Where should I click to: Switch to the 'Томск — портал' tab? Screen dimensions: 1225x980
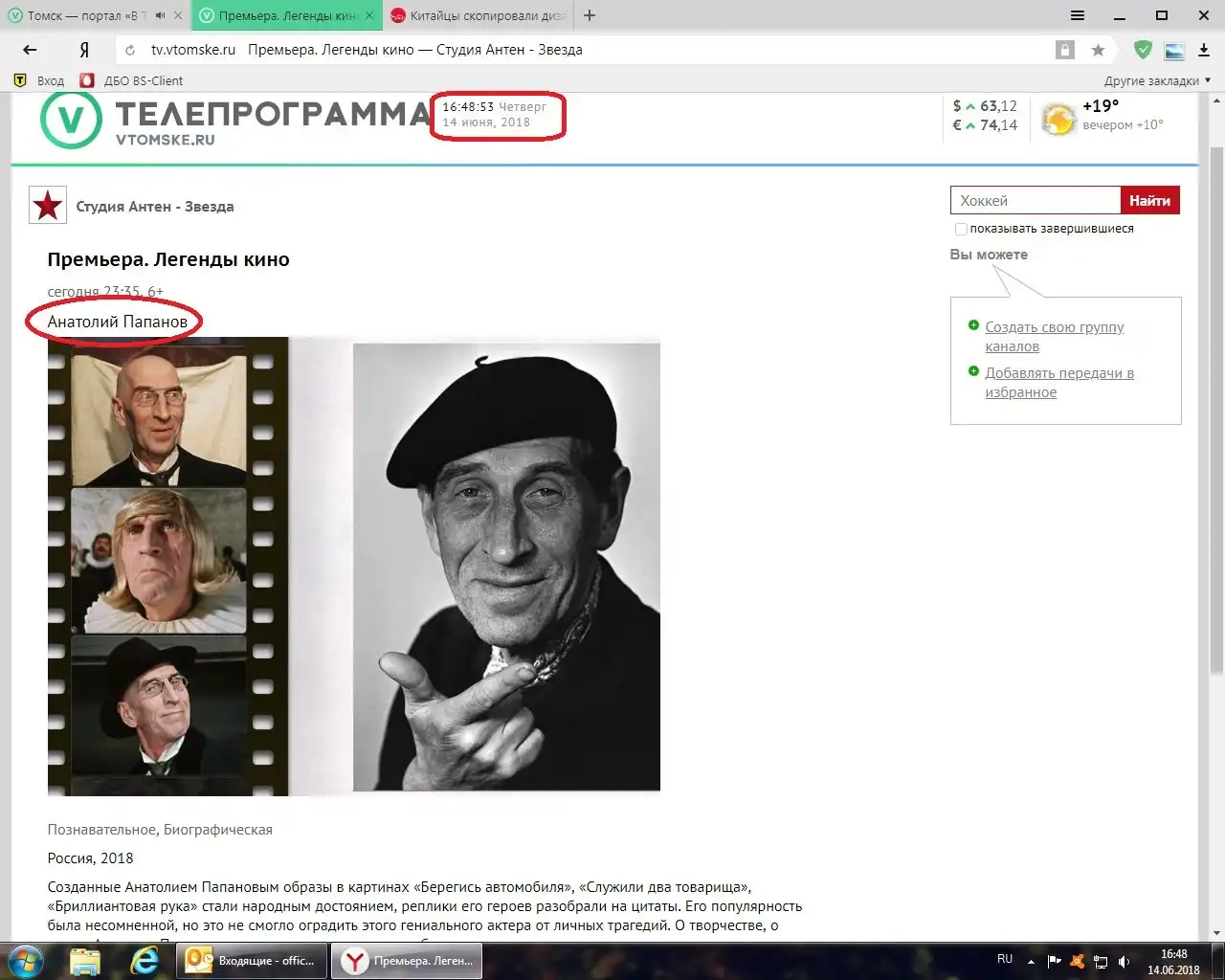[81, 15]
